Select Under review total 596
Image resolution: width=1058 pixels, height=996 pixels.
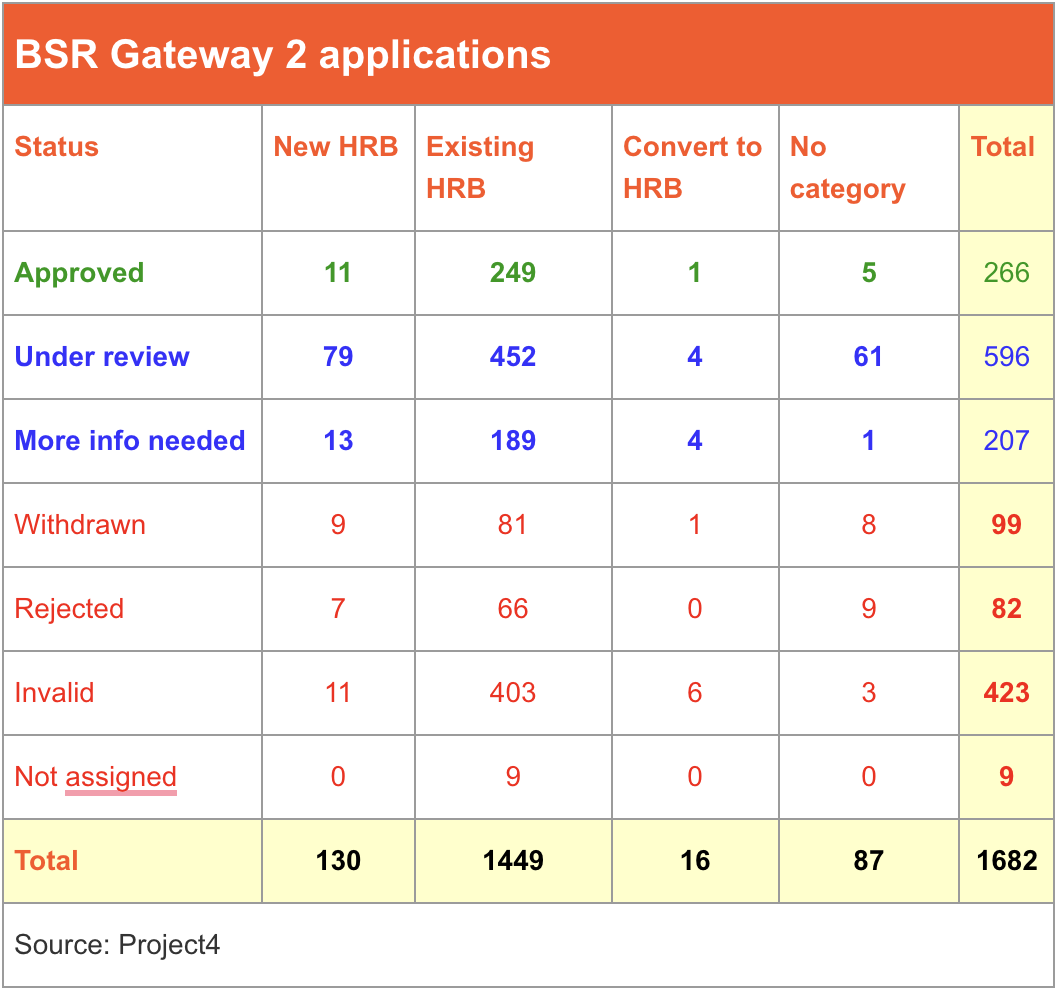tap(1006, 356)
